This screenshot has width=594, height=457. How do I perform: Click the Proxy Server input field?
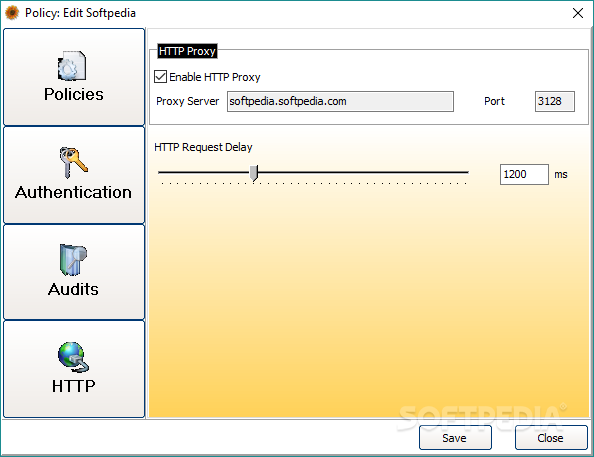click(340, 102)
